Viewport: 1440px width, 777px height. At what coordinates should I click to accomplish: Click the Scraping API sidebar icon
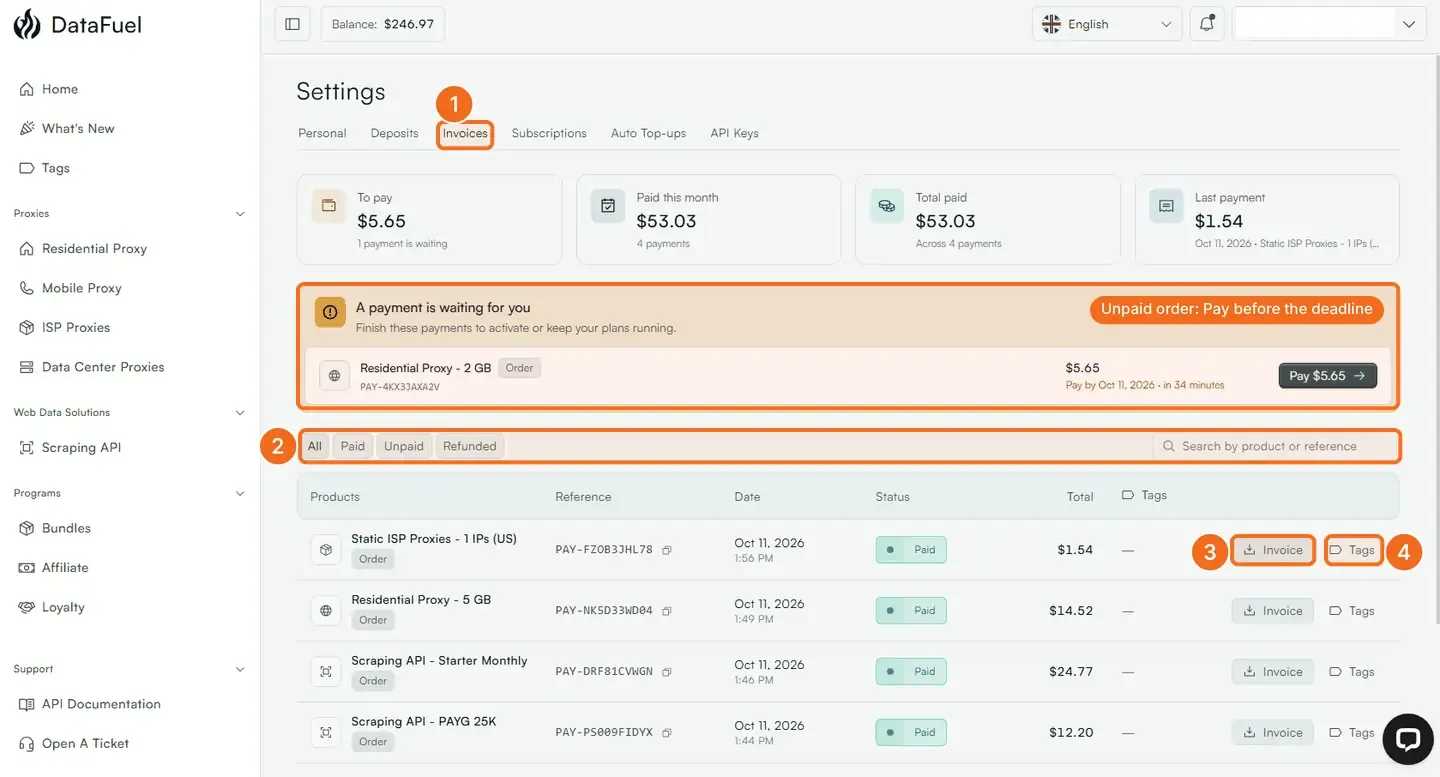[x=27, y=448]
